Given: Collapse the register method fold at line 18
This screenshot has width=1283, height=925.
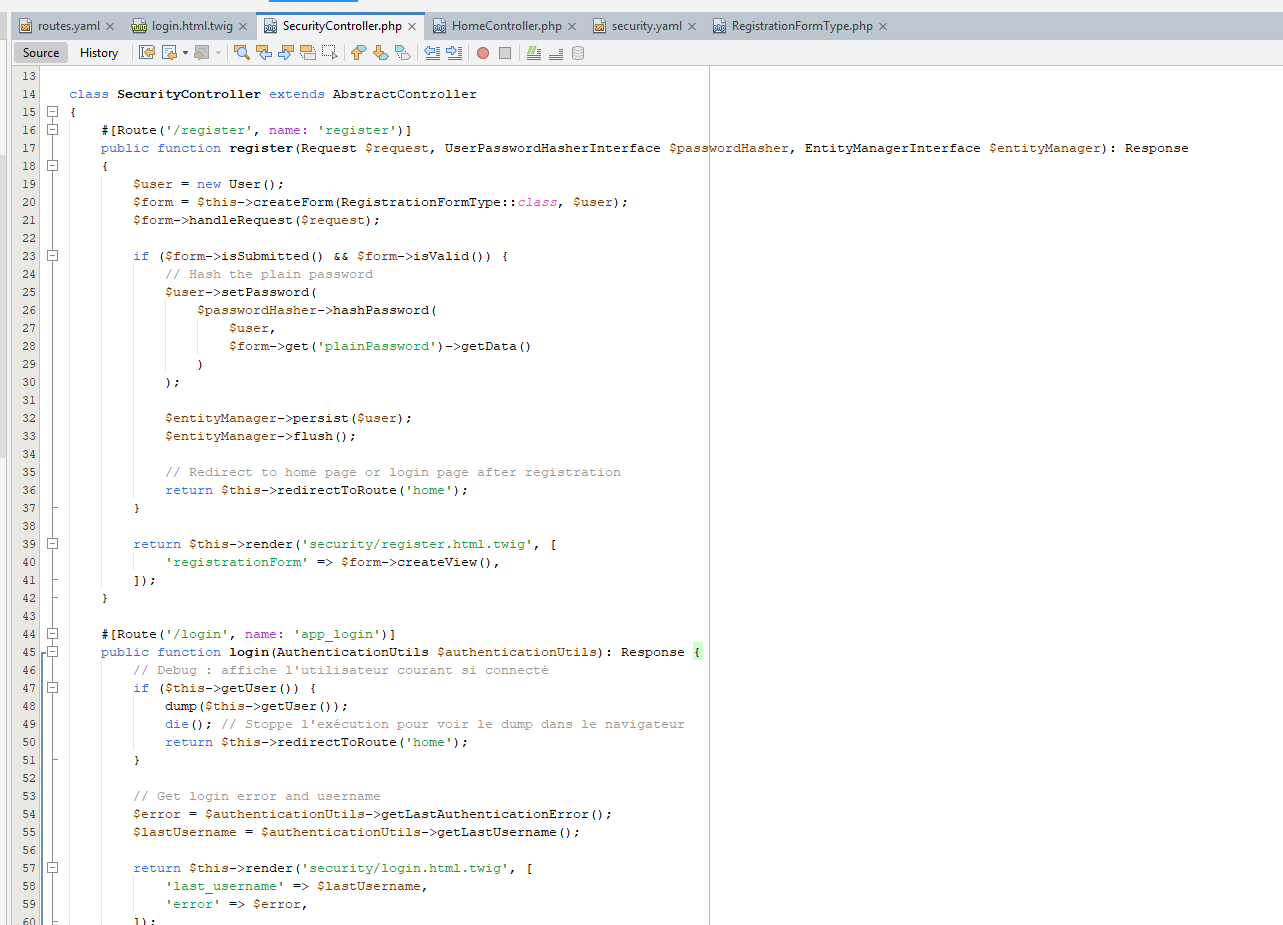Looking at the screenshot, I should point(53,166).
